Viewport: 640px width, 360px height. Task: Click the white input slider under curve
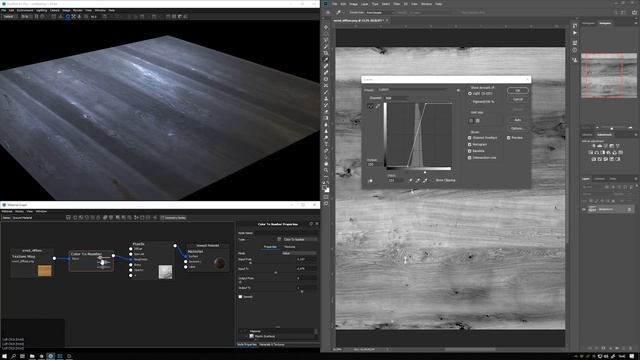[425, 172]
